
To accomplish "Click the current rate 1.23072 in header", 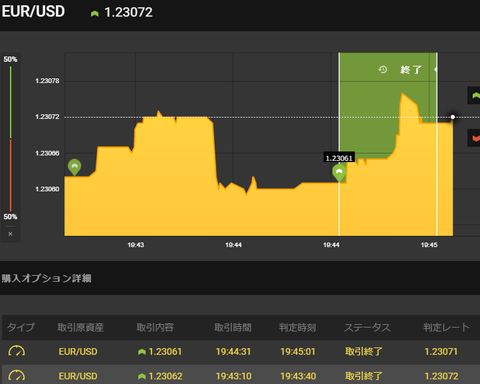I will pos(128,13).
